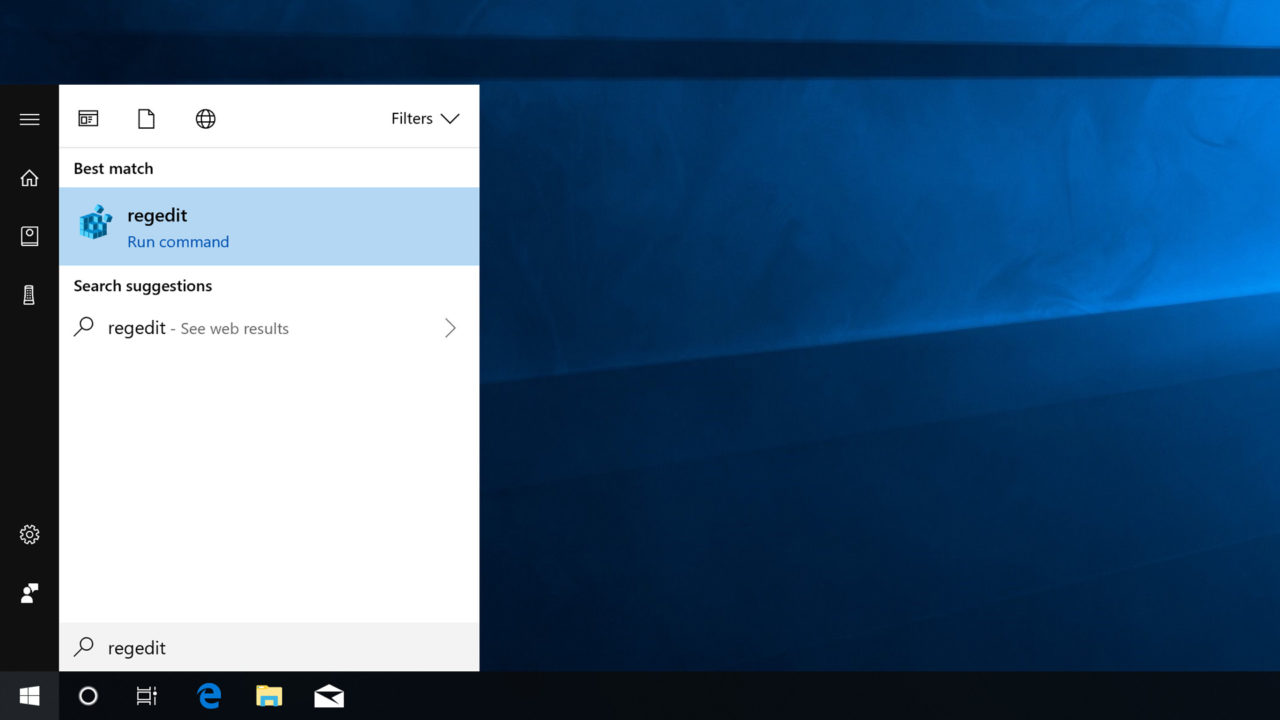Viewport: 1280px width, 720px height.
Task: Select regedit See web results suggestion
Action: [269, 328]
